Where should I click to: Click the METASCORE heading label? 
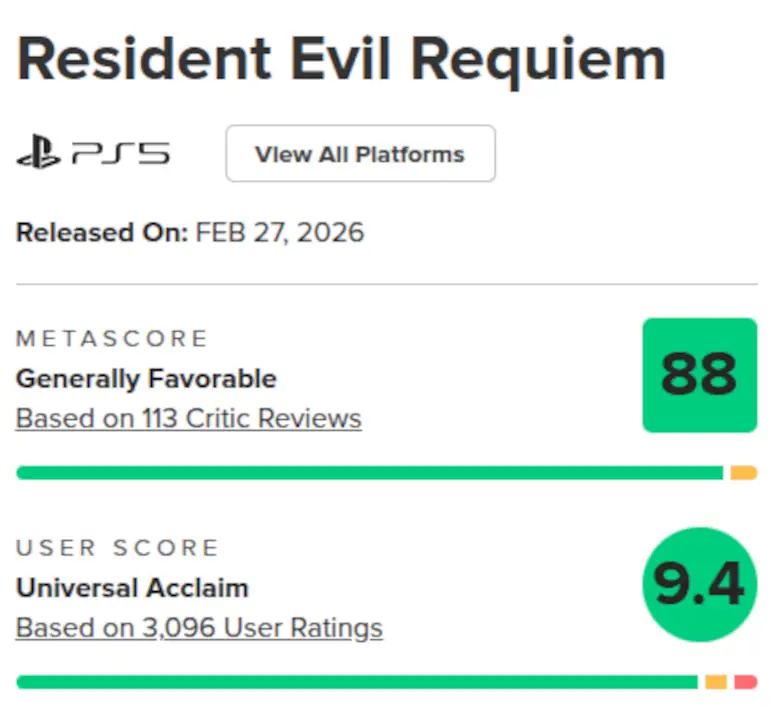112,339
